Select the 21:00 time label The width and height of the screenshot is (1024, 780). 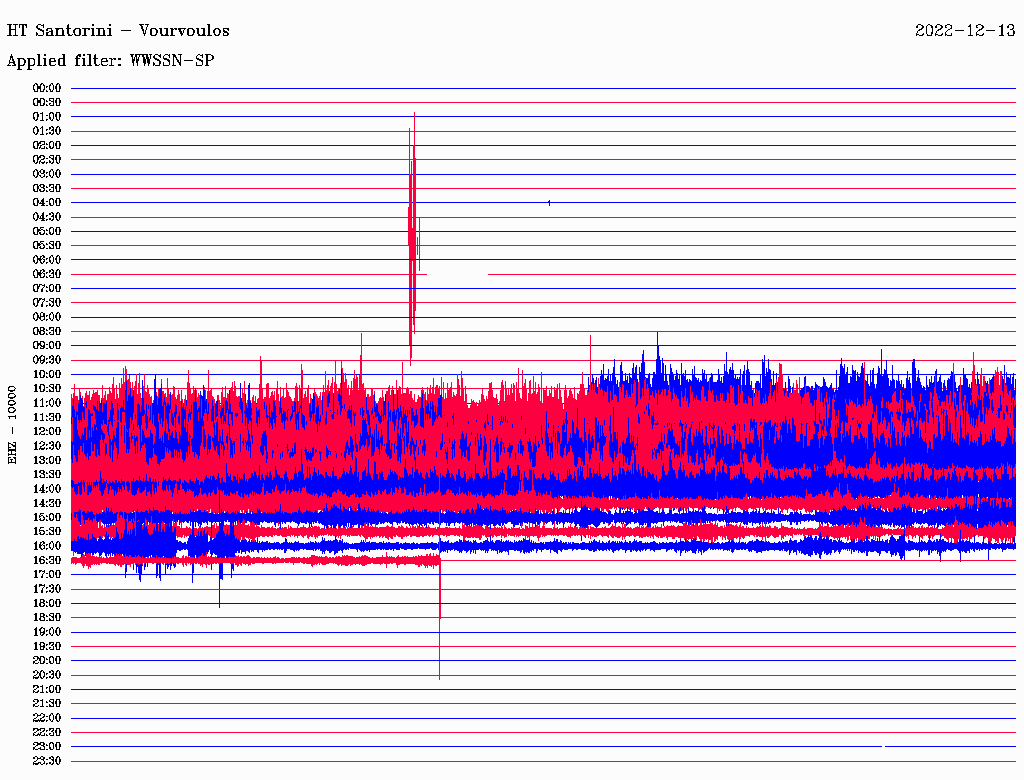click(47, 689)
